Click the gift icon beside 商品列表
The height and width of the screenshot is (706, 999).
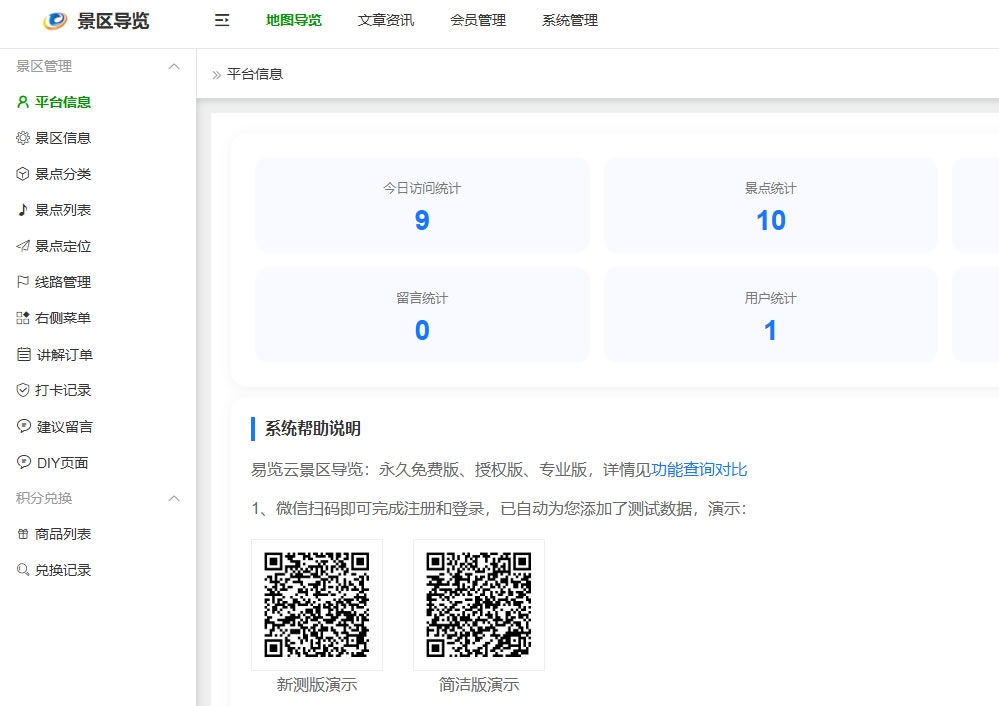23,534
